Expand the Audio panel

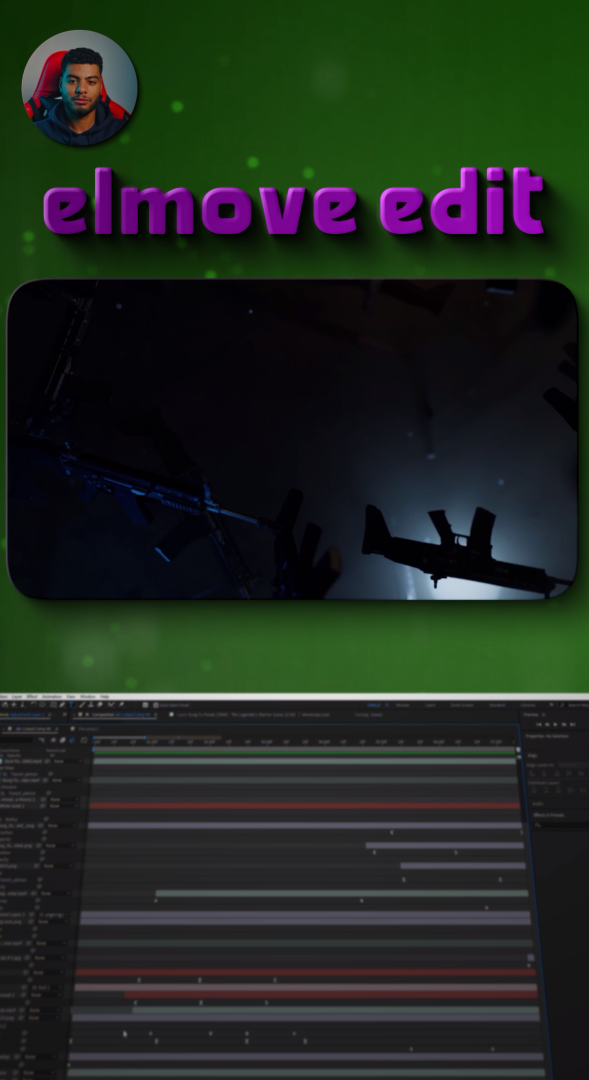tap(538, 804)
